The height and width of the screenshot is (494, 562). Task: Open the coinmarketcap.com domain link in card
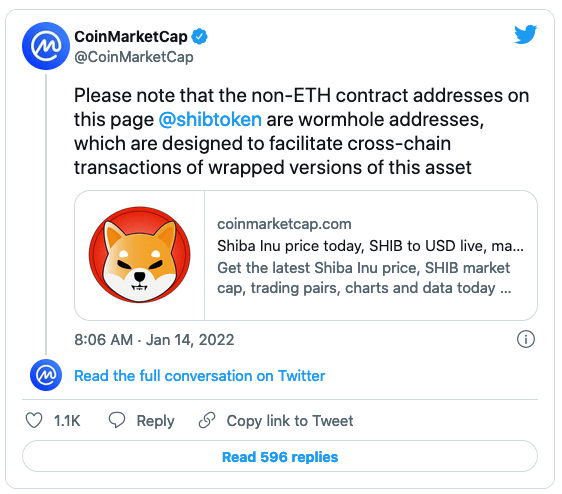[284, 224]
